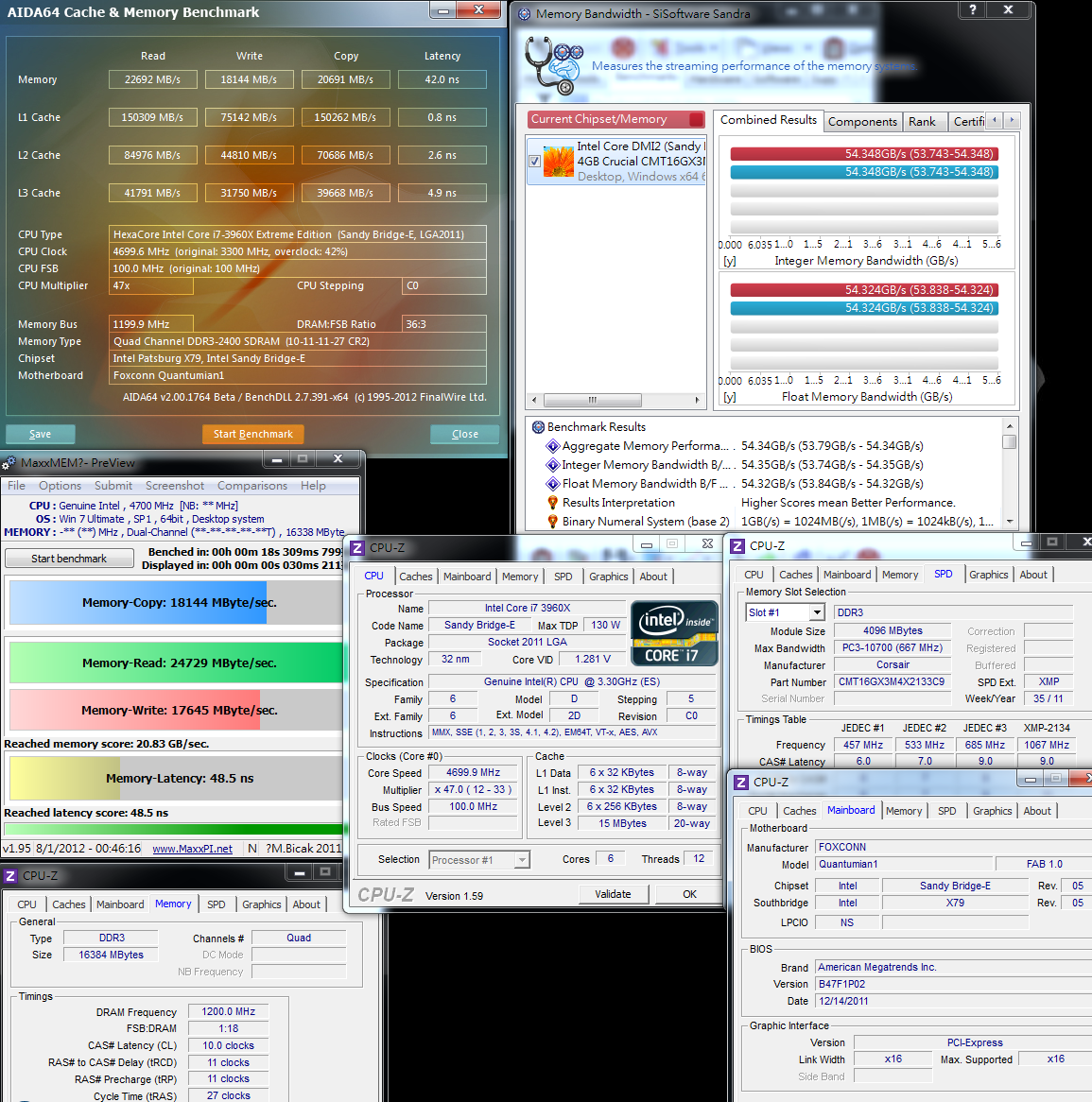Screen dimensions: 1092x1102
Task: Click Save in AIDA64 benchmark window
Action: 40,435
